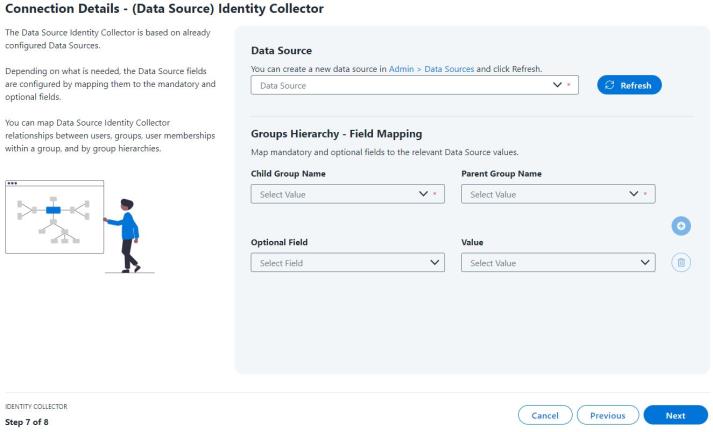This screenshot has width=713, height=432.
Task: Click the chevron arrow in the Optional Field selector
Action: [434, 262]
